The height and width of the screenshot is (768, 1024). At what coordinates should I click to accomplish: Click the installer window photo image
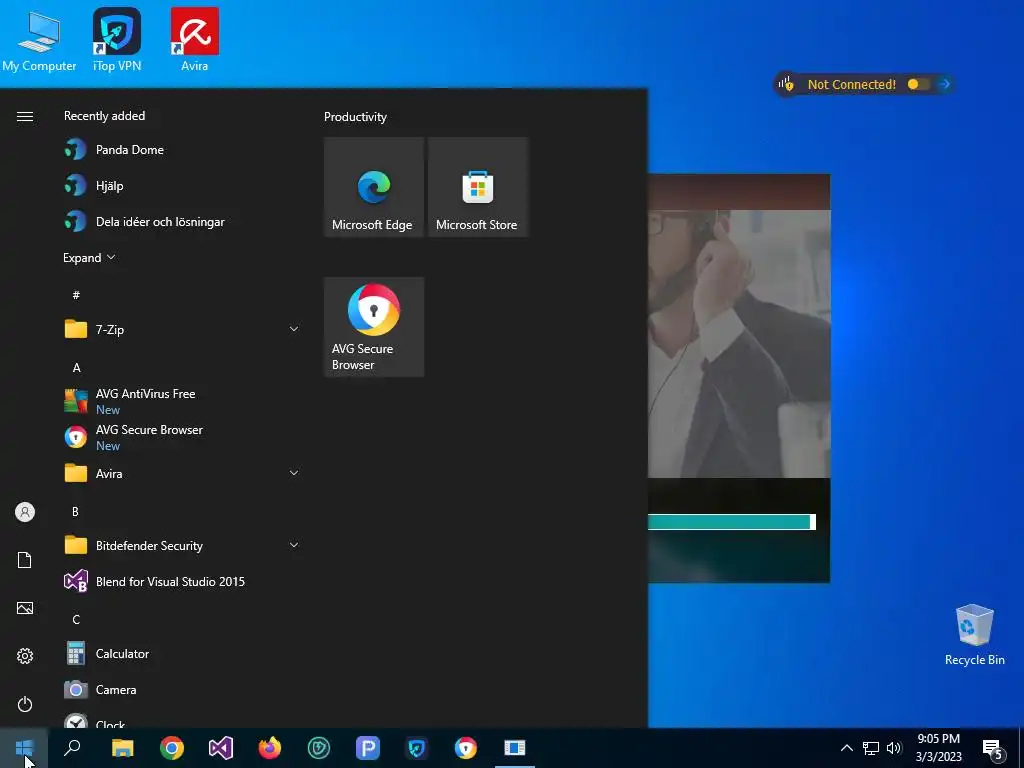(x=739, y=344)
